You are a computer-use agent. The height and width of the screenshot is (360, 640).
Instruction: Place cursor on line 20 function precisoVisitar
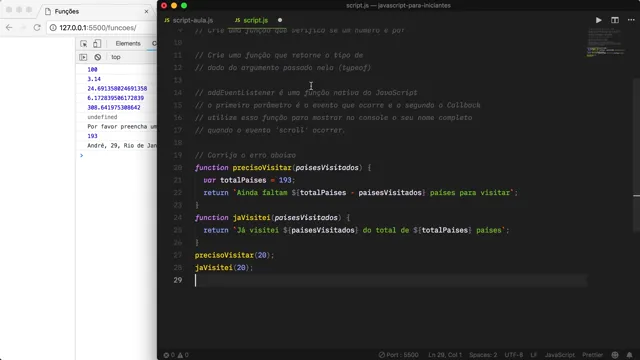coord(283,167)
